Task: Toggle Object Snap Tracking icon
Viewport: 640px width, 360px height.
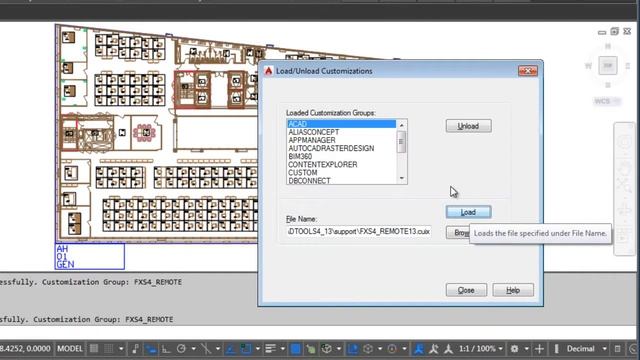Action: tap(231, 349)
